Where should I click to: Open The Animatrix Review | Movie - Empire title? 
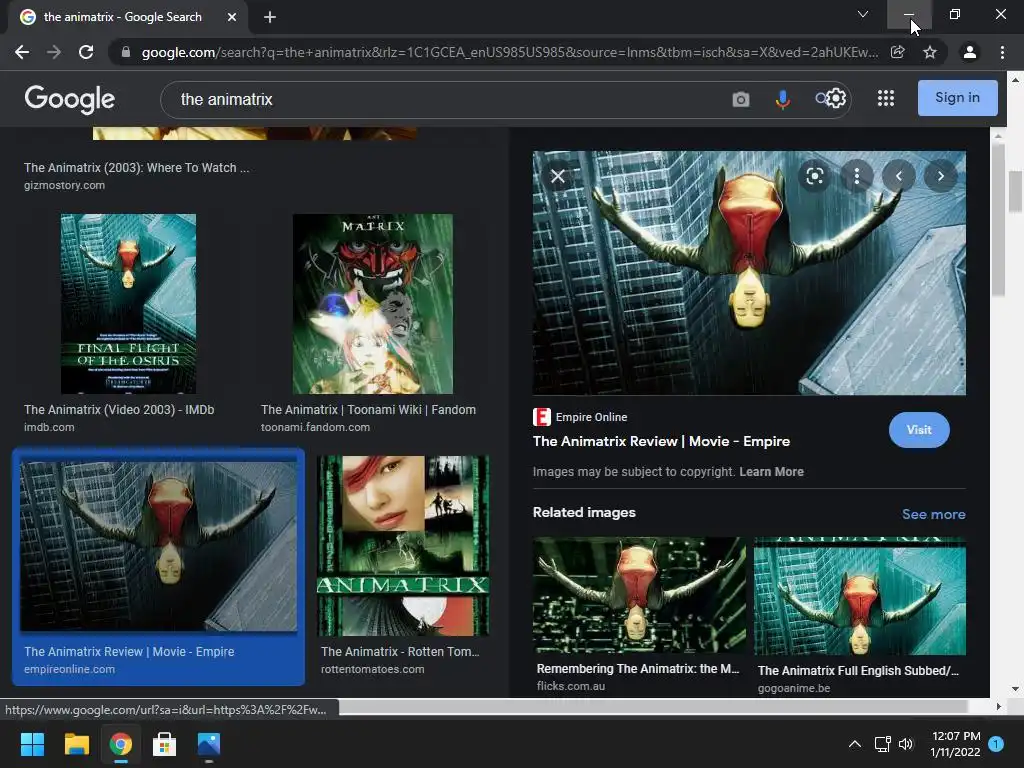(661, 441)
